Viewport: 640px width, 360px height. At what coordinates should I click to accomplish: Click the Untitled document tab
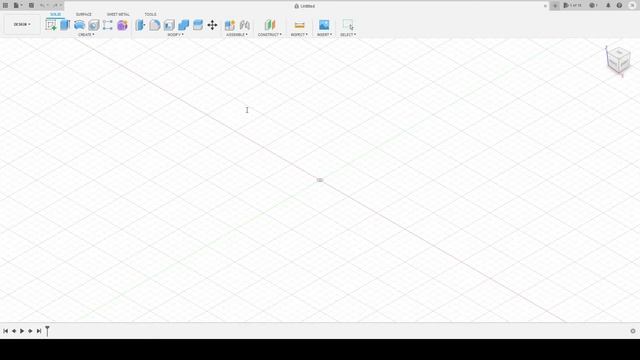(304, 6)
